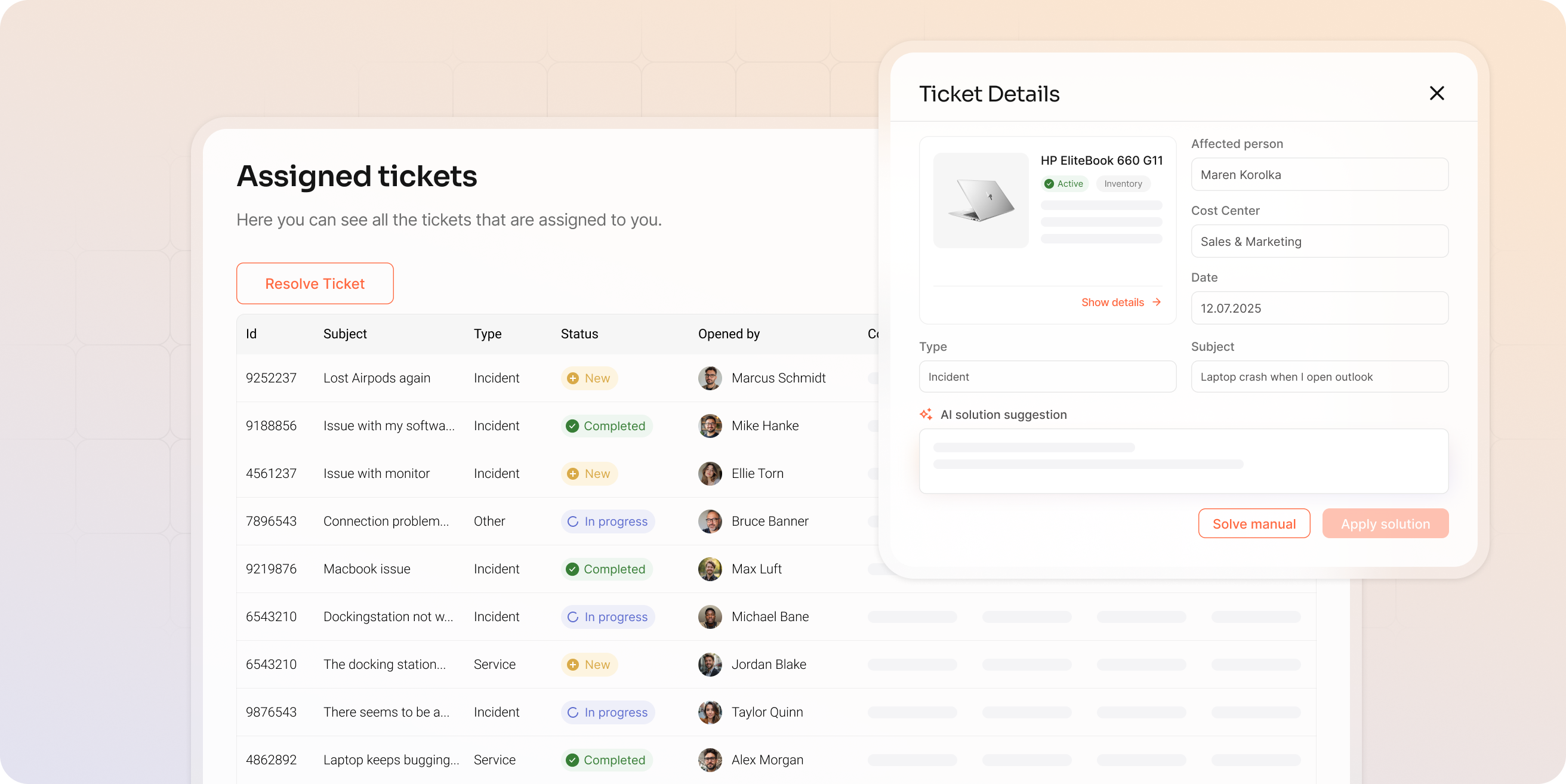Select the Inventory tag

[1123, 184]
